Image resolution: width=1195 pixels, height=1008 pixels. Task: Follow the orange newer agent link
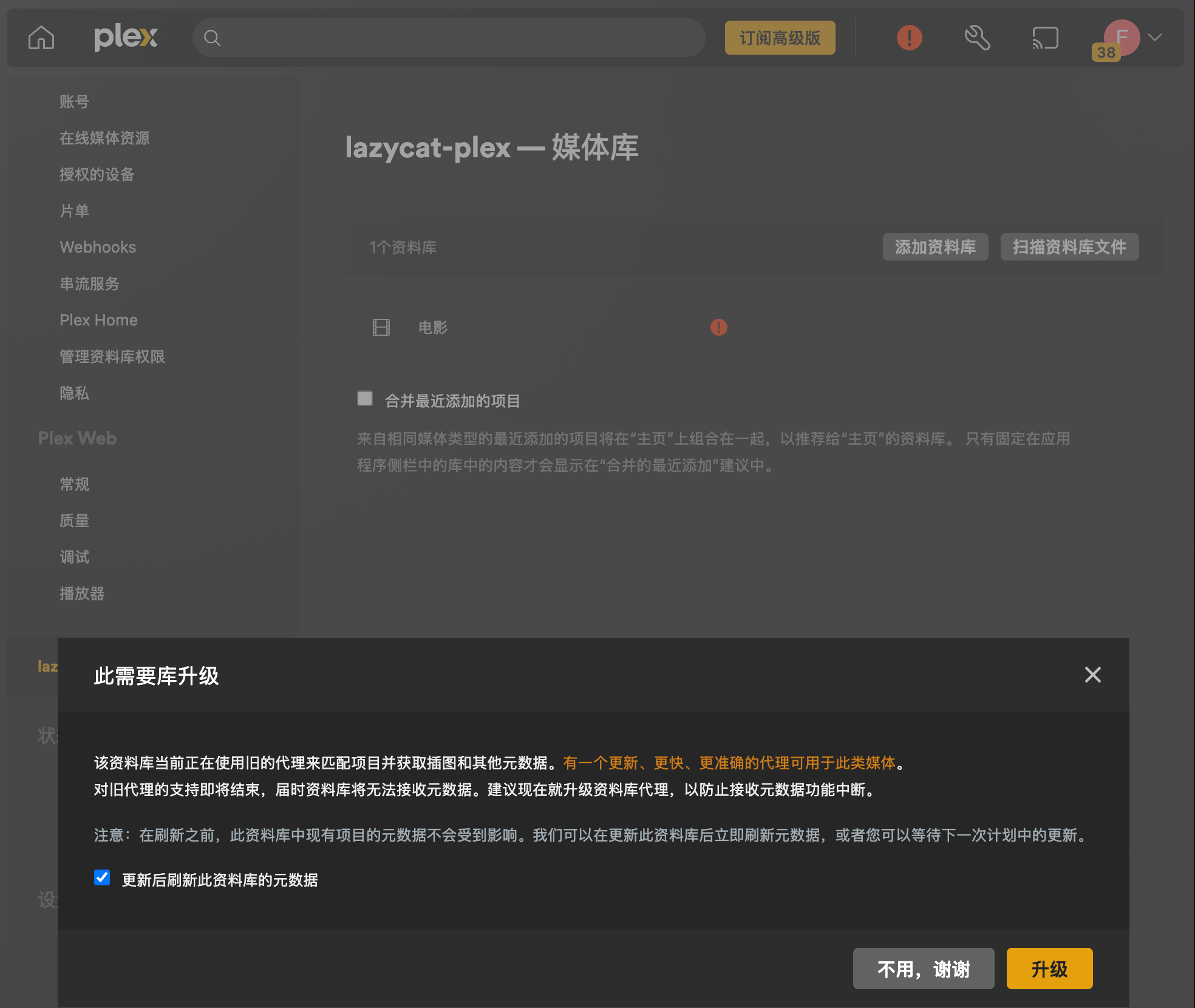click(x=729, y=763)
